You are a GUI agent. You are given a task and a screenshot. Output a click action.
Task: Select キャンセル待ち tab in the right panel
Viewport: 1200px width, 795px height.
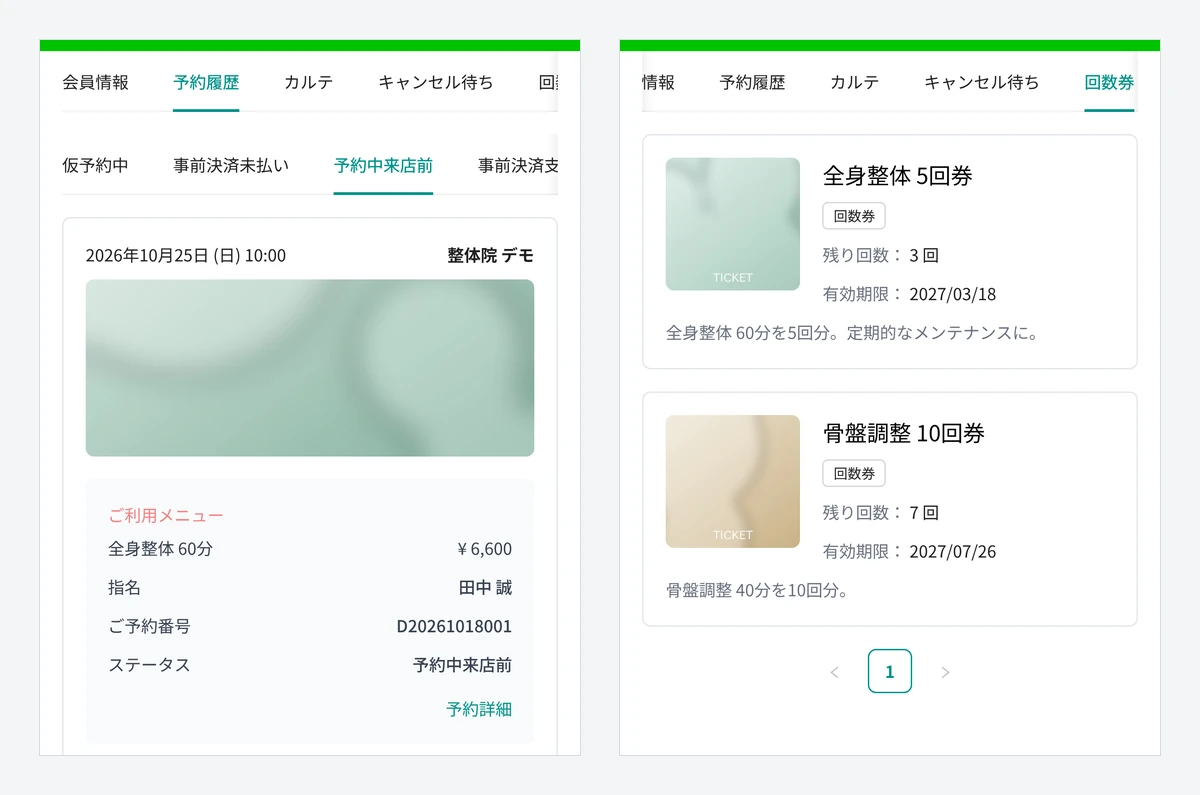982,83
